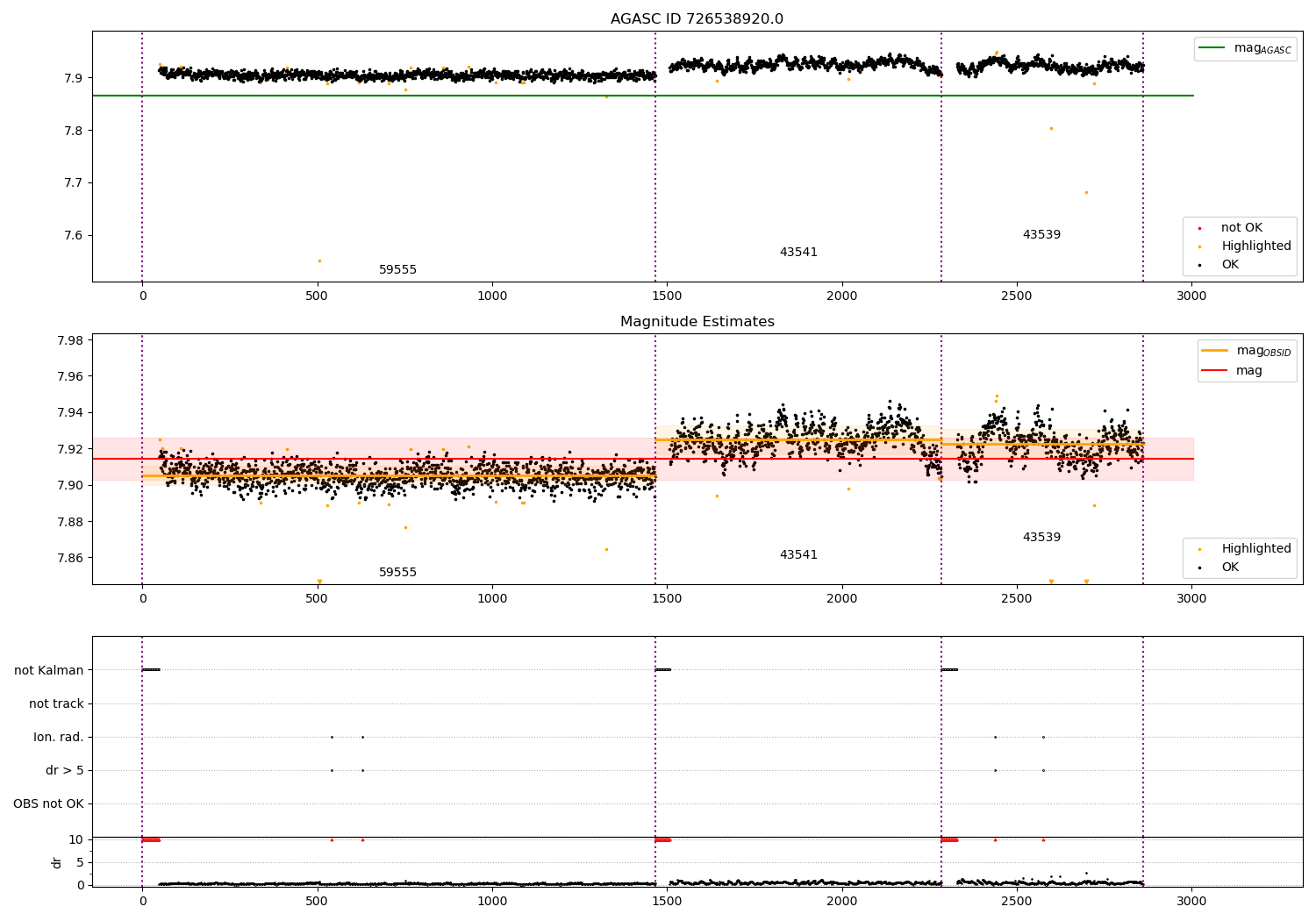The image size is (1316, 921).
Task: Click the 'mag OBSID' legend label
Action: 1263,351
